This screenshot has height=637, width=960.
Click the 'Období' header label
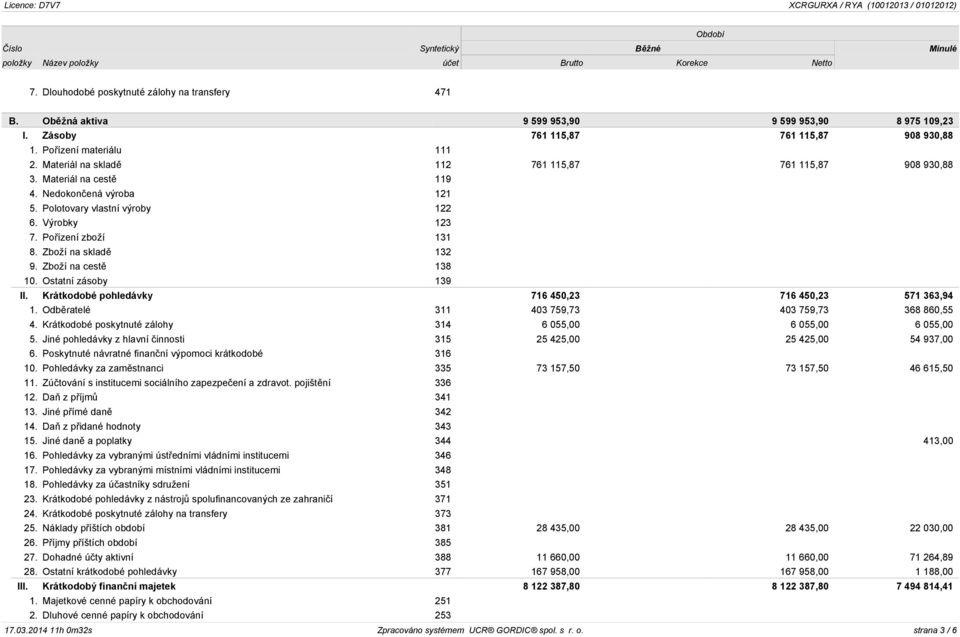(710, 34)
